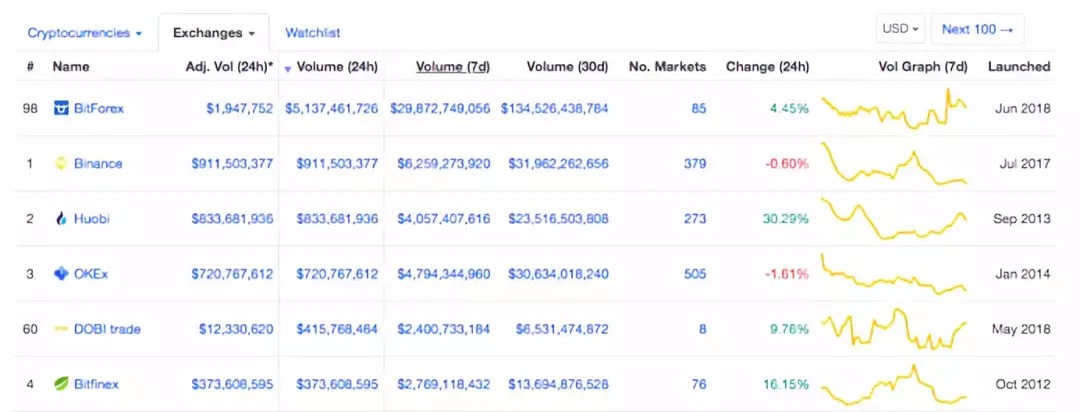Screen dimensions: 1080x412
Task: Click the DOBI trade logo icon
Action: (x=61, y=328)
